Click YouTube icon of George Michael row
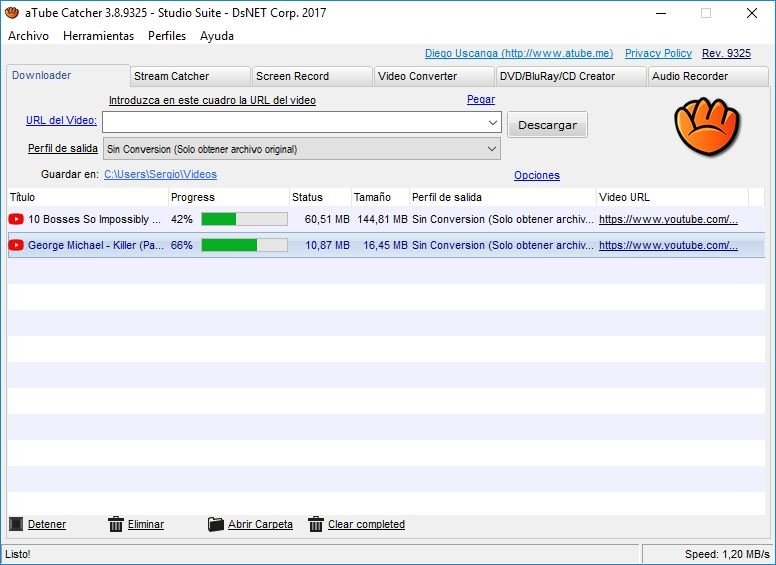This screenshot has width=776, height=565. (x=16, y=245)
